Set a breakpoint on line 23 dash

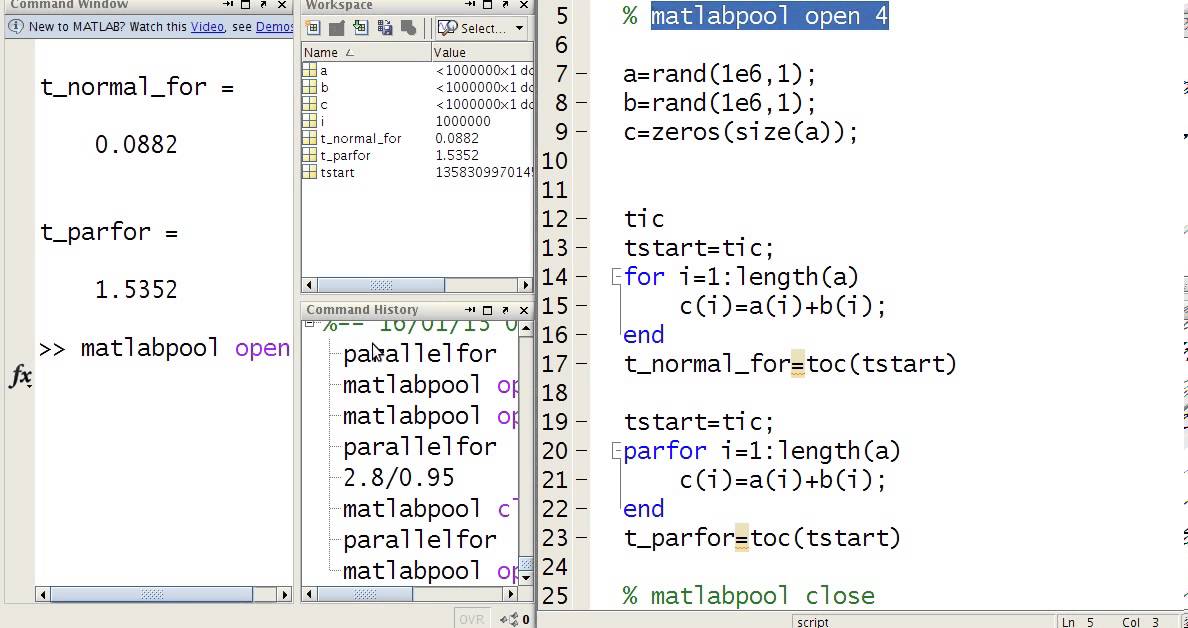tap(581, 538)
